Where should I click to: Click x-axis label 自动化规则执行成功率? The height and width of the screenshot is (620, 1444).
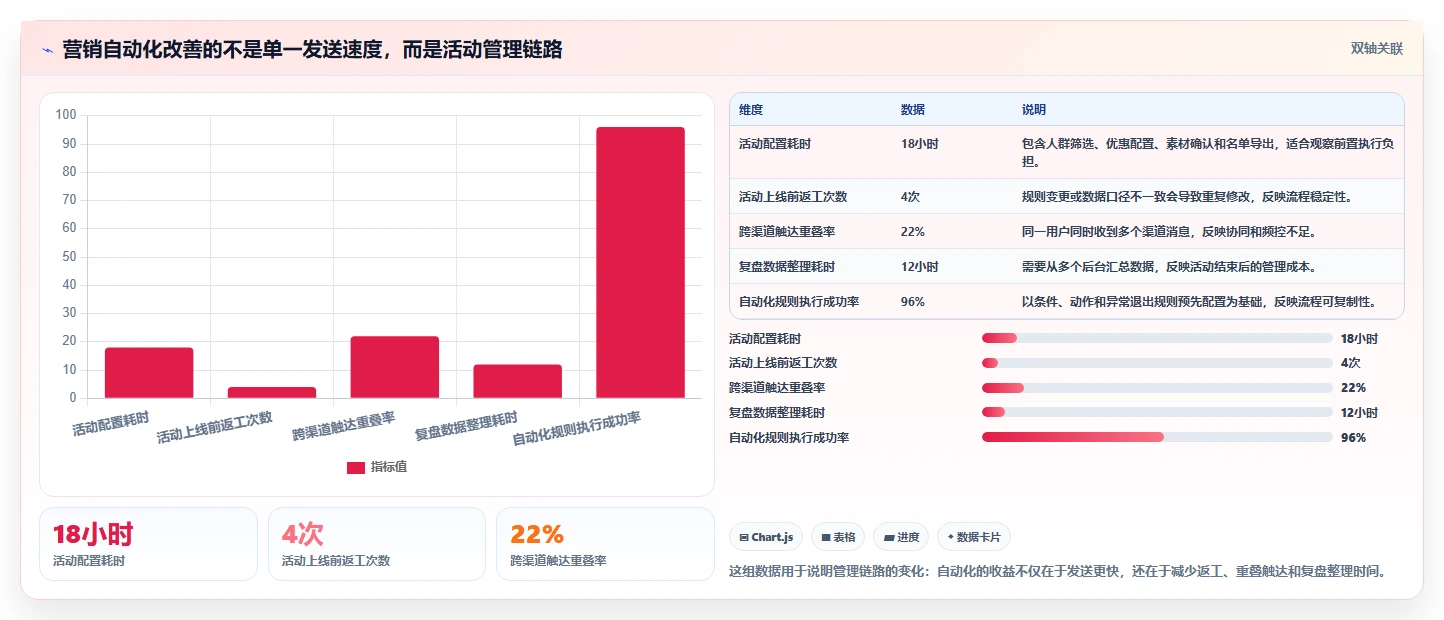[577, 429]
